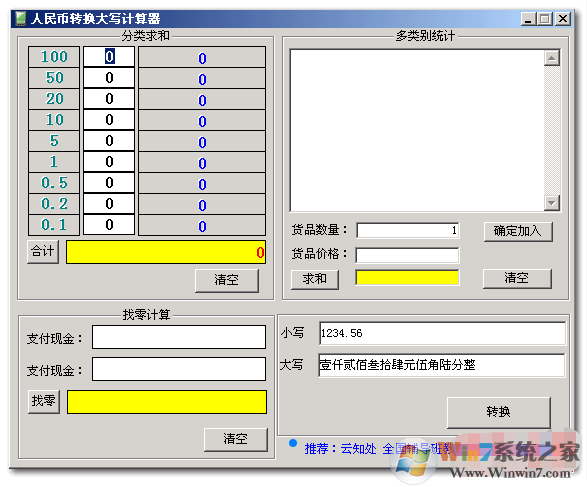Image resolution: width=587 pixels, height=487 pixels.
Task: Open the 云知处 recommended link
Action: (358, 448)
